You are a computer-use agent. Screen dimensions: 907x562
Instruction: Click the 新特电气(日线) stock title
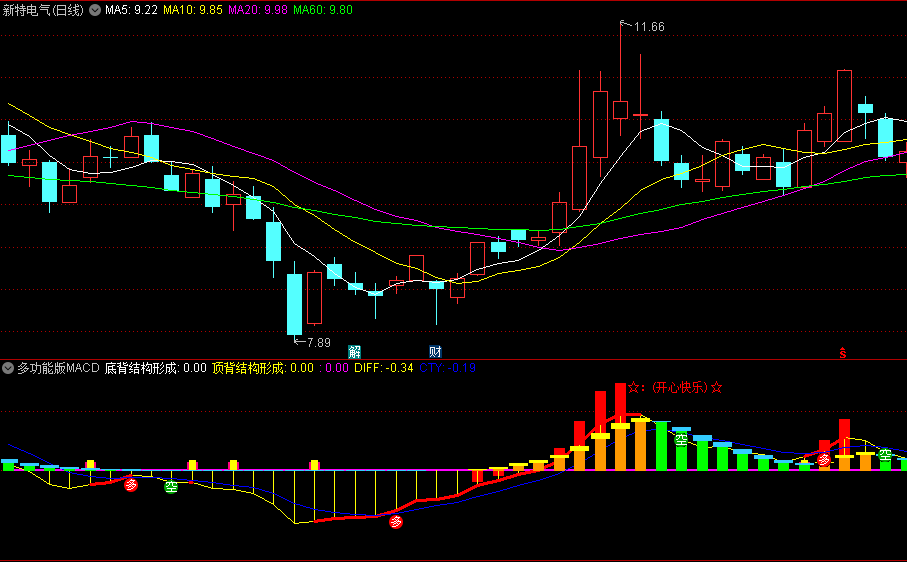43,10
